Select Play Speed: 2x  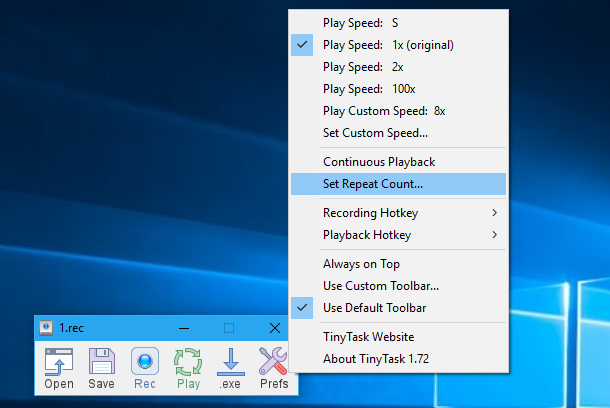tap(398, 67)
